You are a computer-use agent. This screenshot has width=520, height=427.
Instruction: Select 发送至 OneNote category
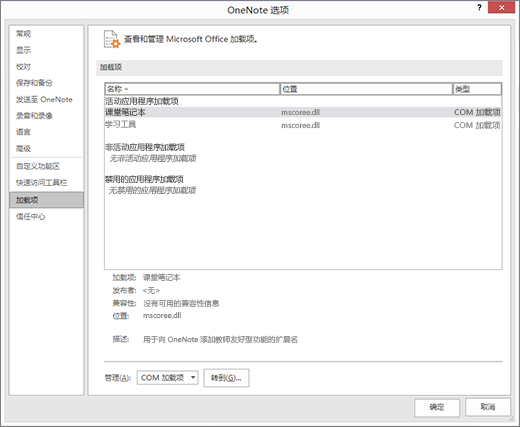(x=44, y=99)
